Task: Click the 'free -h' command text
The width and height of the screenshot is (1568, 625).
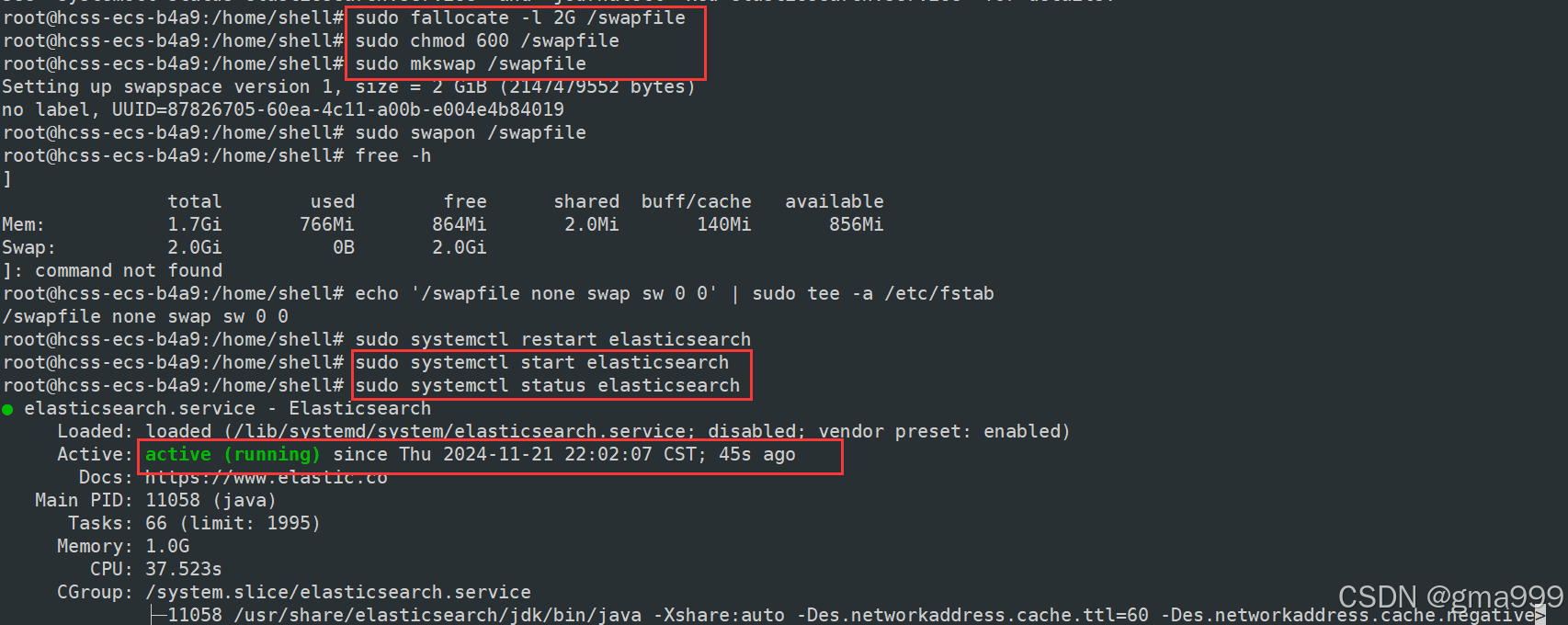Action: [393, 155]
